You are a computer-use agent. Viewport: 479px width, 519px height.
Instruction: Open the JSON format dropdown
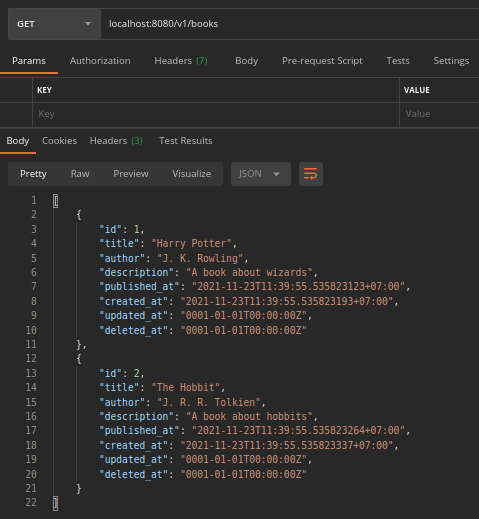click(x=261, y=174)
